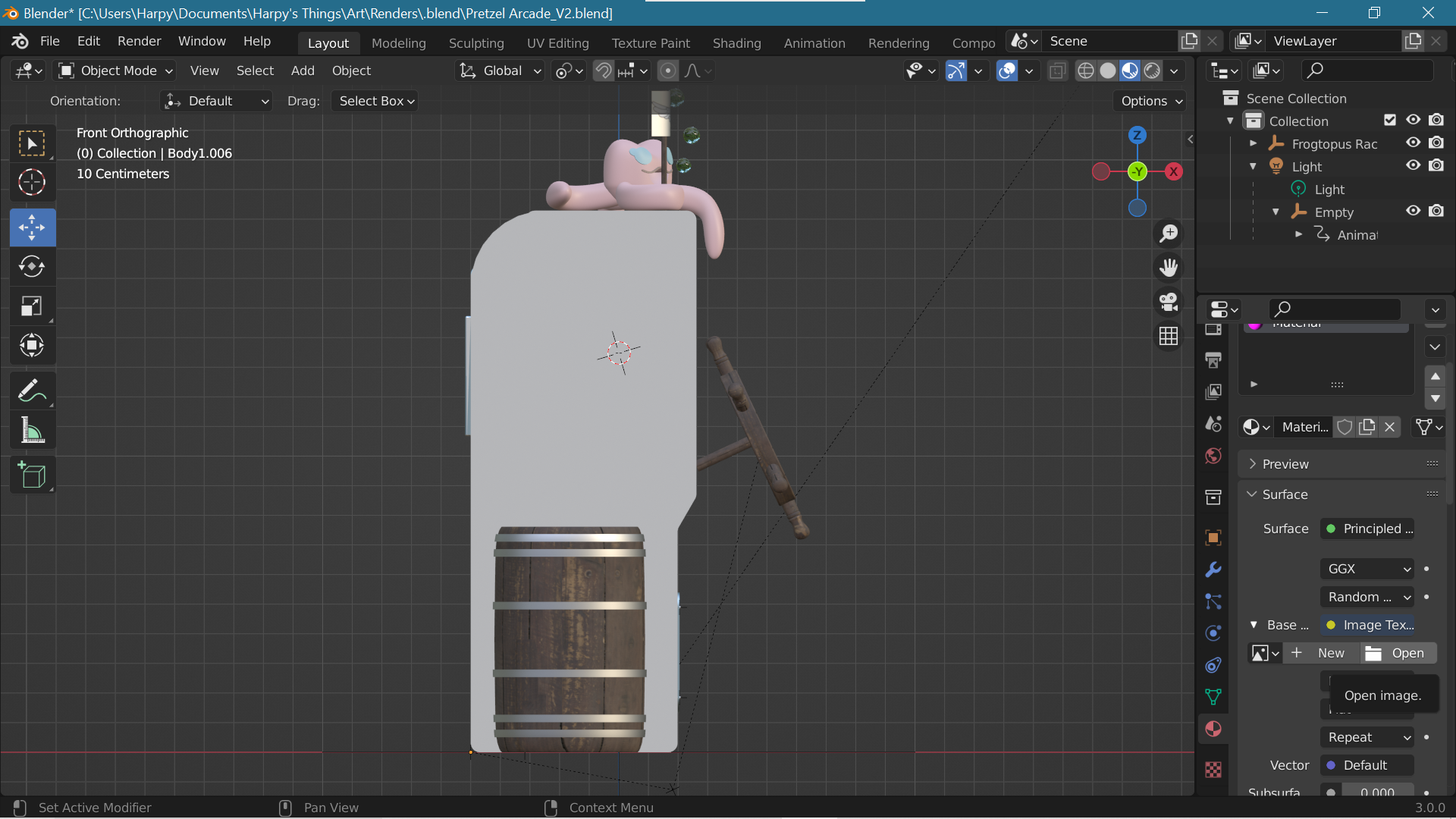
Task: Switch to solid viewport shading
Action: [1108, 71]
